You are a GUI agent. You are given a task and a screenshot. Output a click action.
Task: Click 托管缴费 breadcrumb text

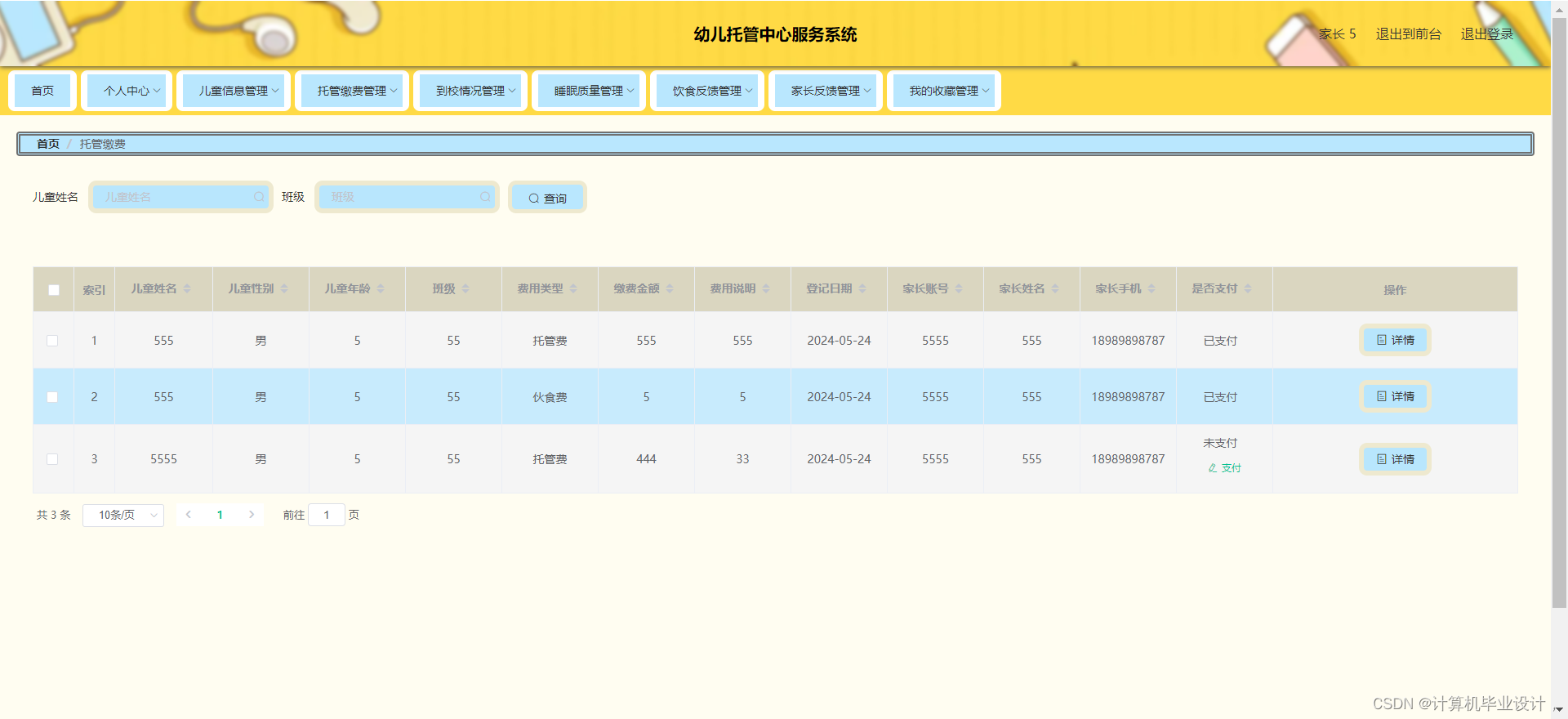coord(103,144)
